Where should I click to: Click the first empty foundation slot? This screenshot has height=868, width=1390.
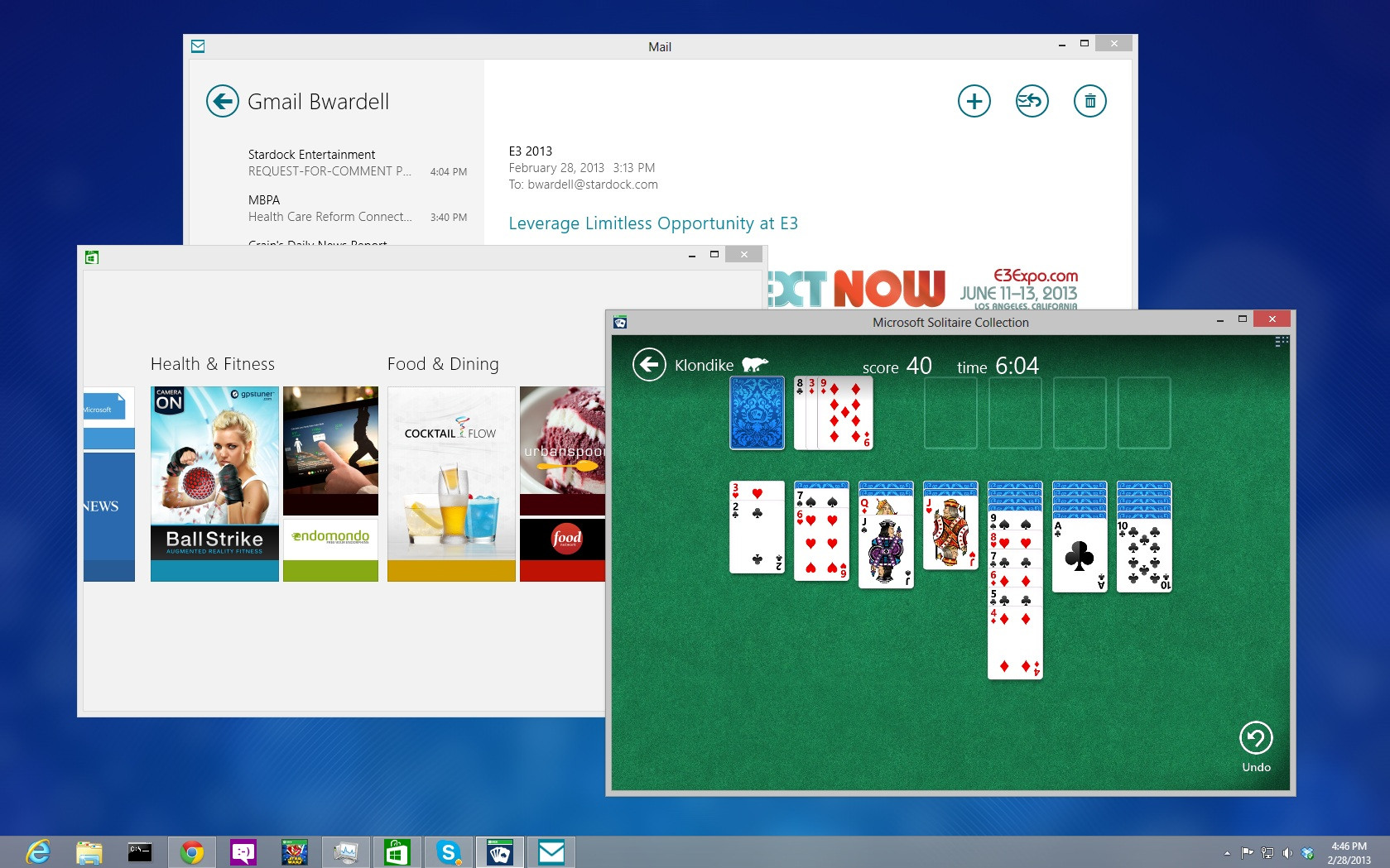[x=950, y=413]
